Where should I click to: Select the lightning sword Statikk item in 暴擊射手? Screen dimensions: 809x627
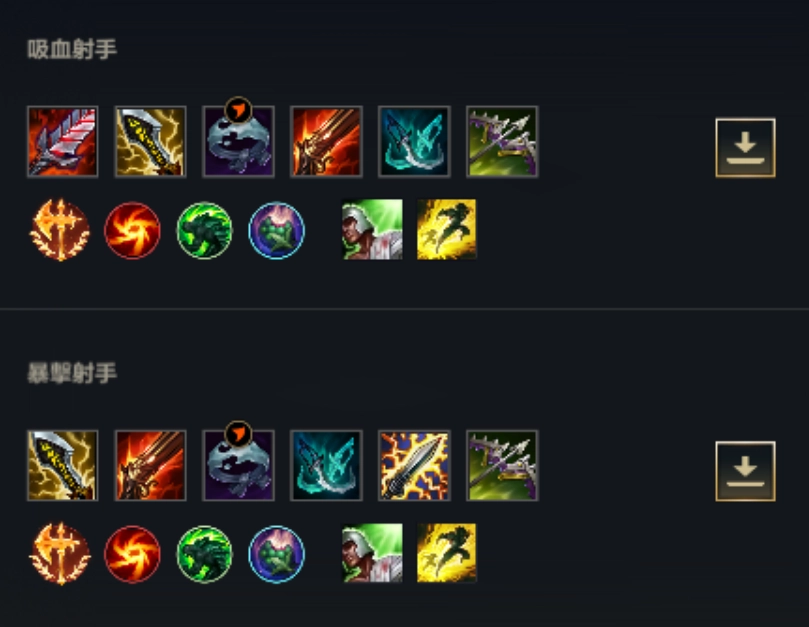414,465
